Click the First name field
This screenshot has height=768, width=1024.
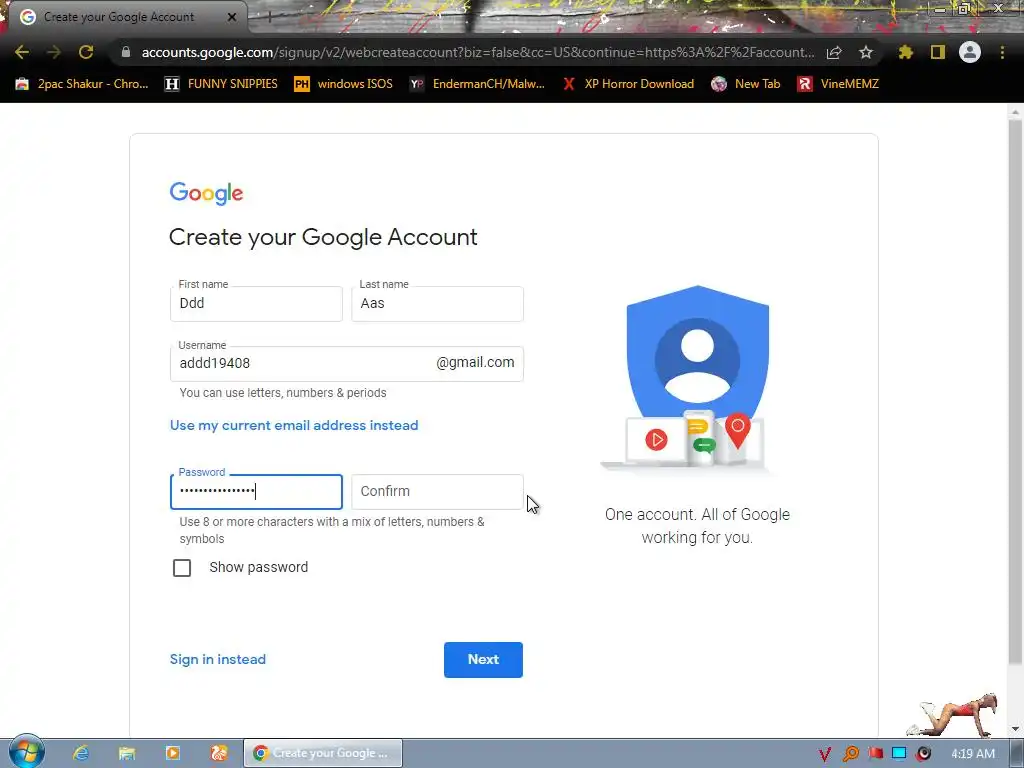[256, 304]
